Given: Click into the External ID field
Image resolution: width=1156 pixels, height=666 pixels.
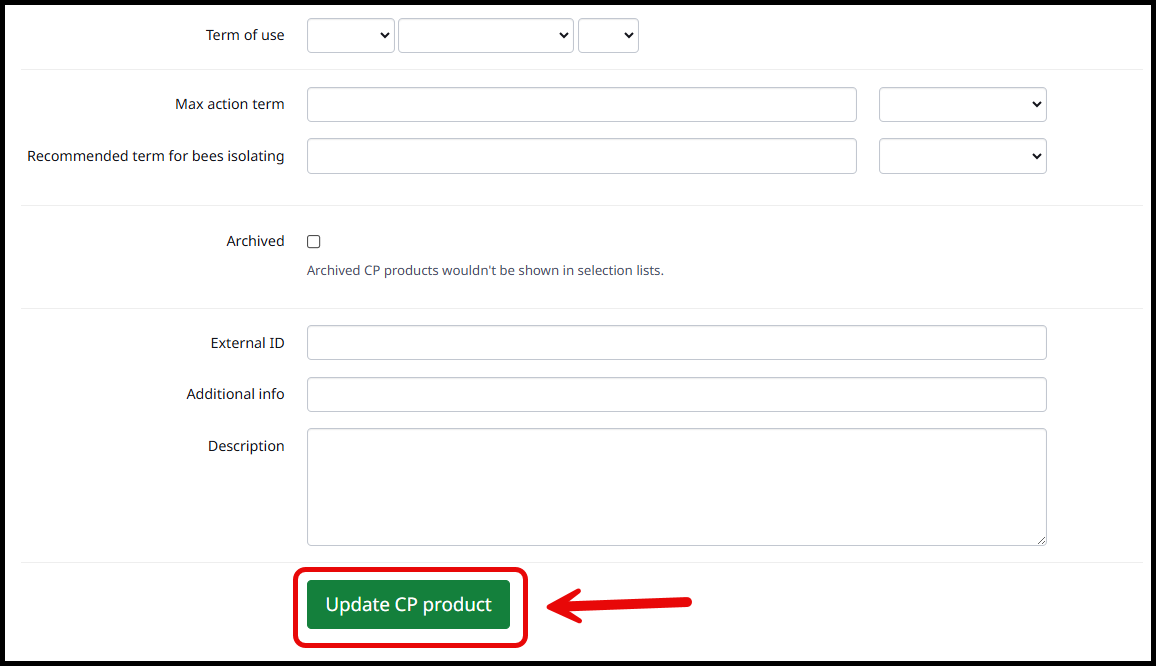Looking at the screenshot, I should [x=676, y=342].
